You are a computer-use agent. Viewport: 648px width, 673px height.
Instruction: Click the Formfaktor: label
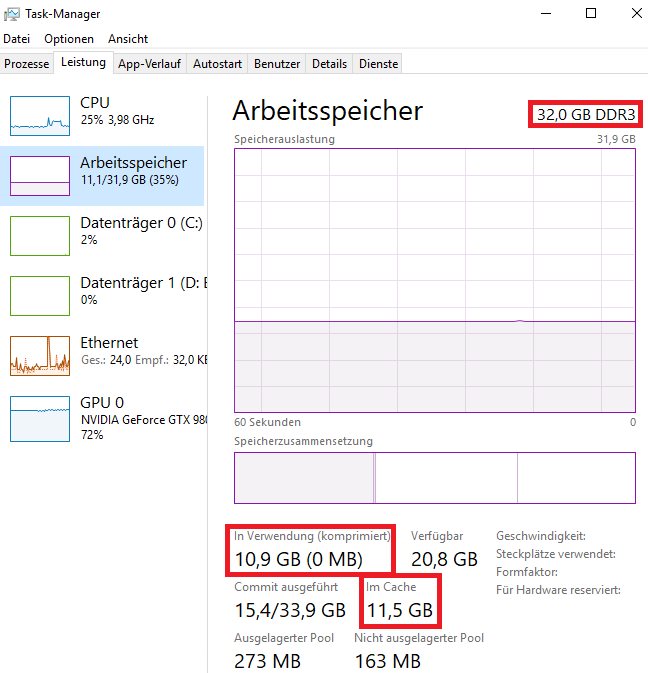tap(527, 572)
